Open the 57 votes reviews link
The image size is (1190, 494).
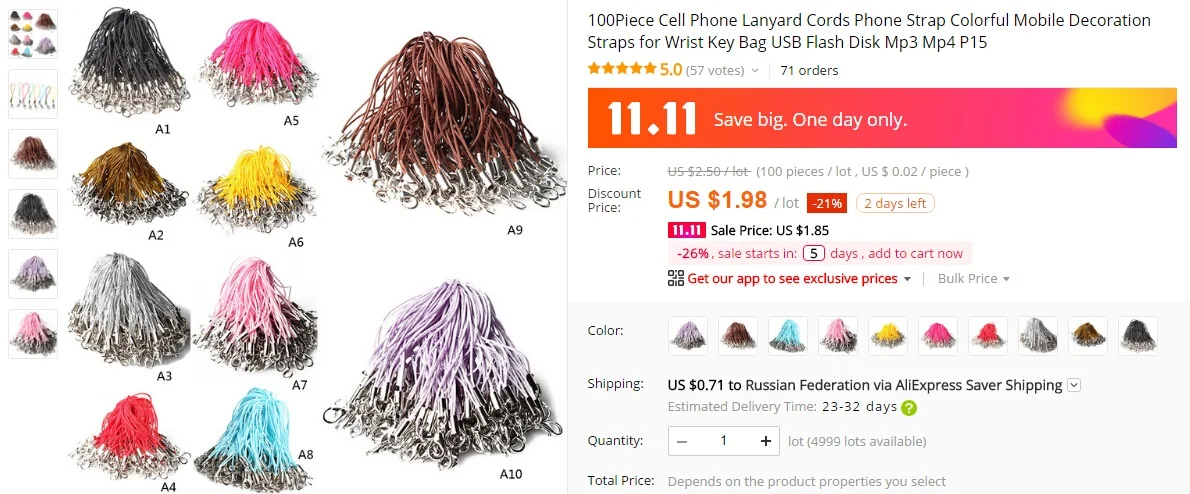pyautogui.click(x=714, y=71)
